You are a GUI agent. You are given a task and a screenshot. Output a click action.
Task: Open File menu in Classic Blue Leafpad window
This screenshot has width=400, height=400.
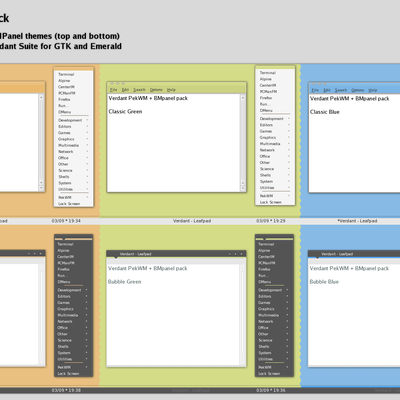click(x=315, y=90)
